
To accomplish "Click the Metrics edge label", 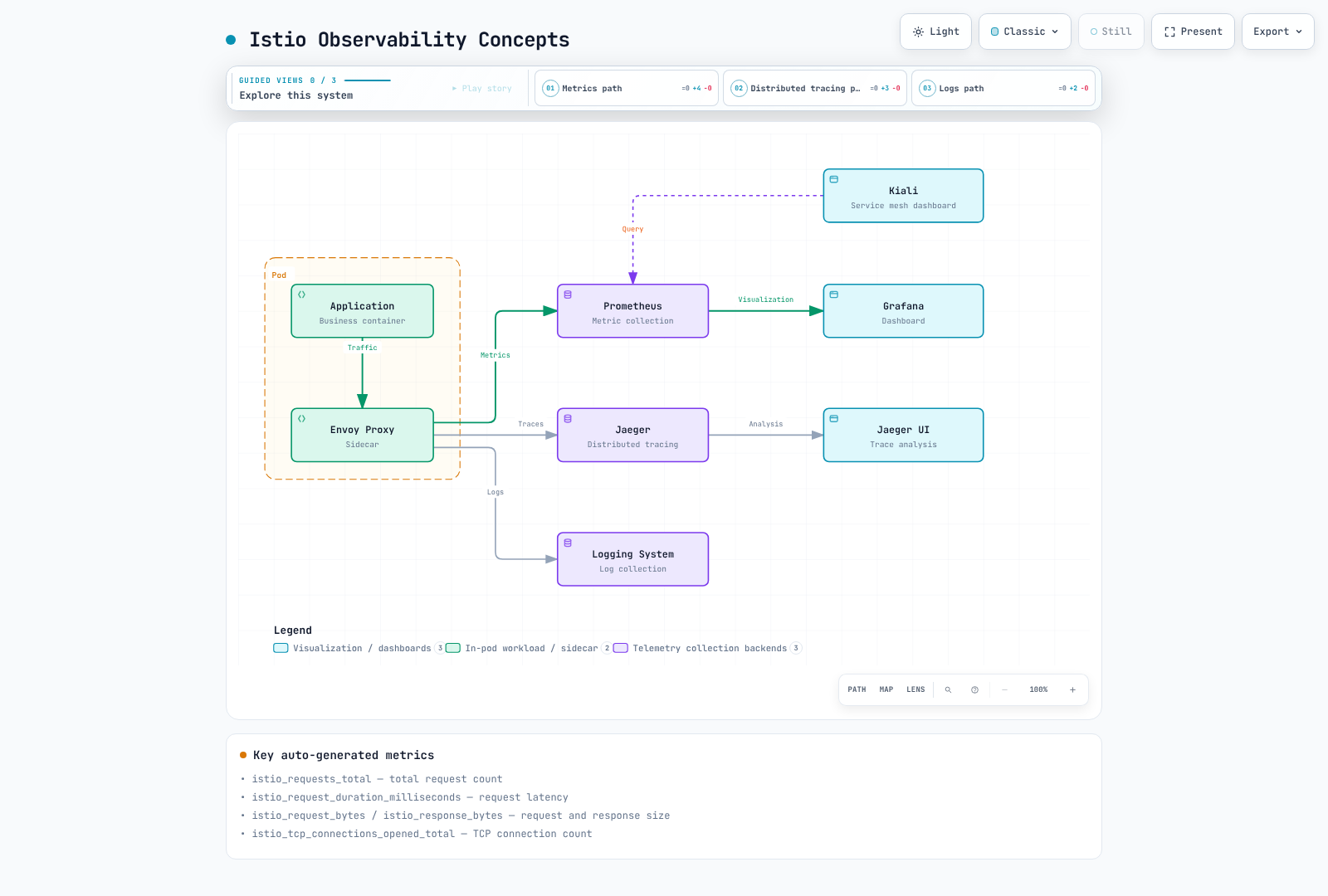I will (x=496, y=355).
